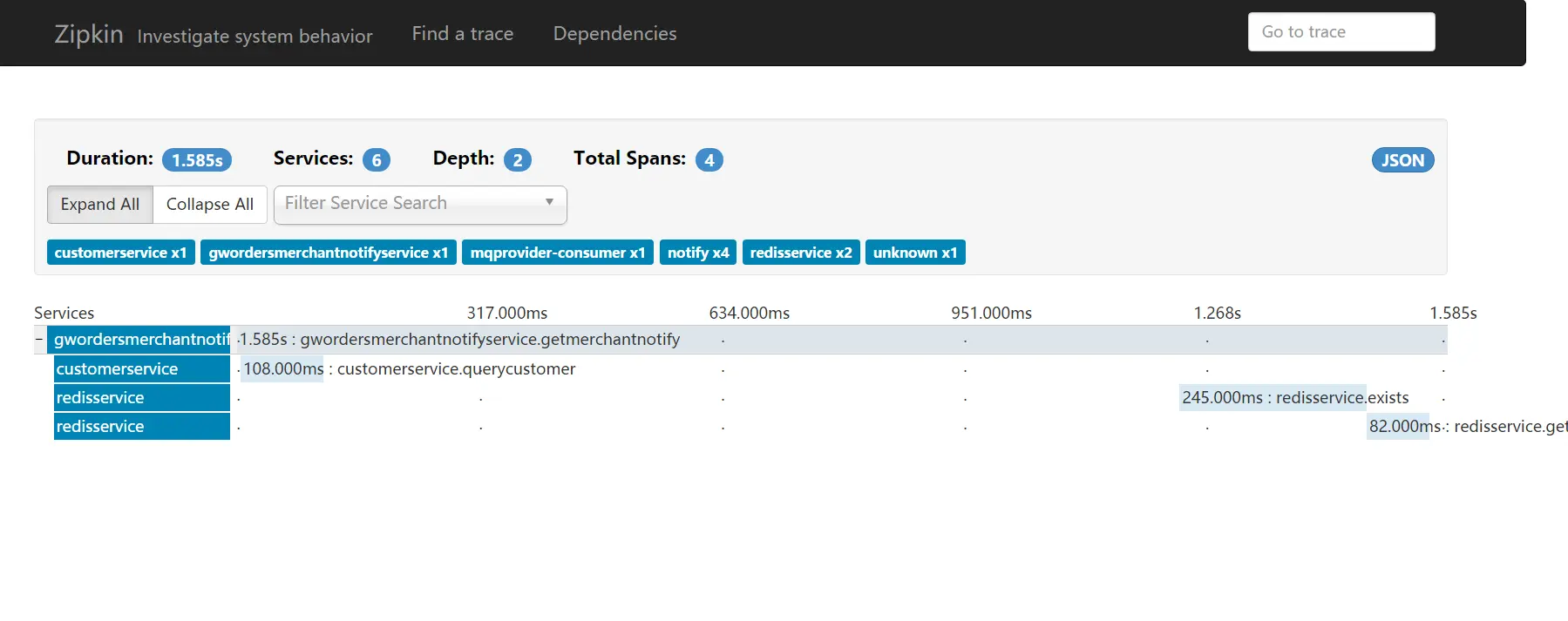Screen dimensions: 1568x621
Task: Open the Filter Service Search dropdown
Action: pos(420,205)
